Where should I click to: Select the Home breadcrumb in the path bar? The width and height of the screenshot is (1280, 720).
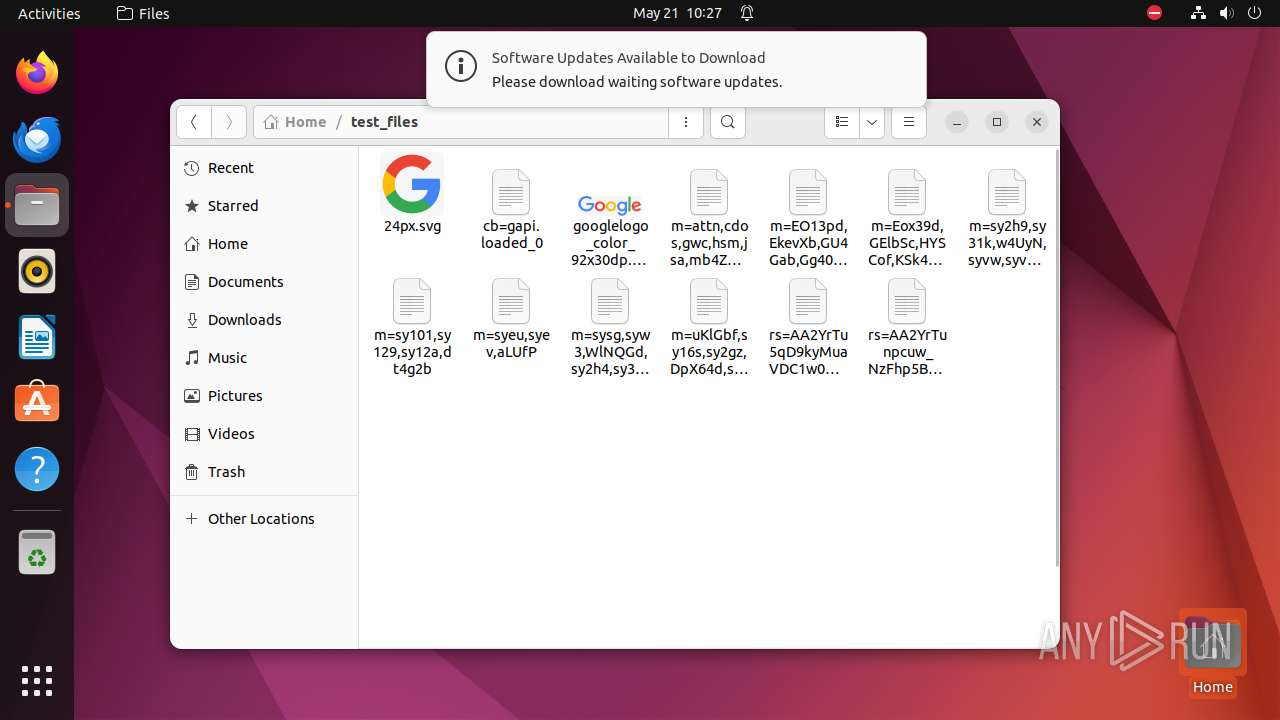(295, 122)
